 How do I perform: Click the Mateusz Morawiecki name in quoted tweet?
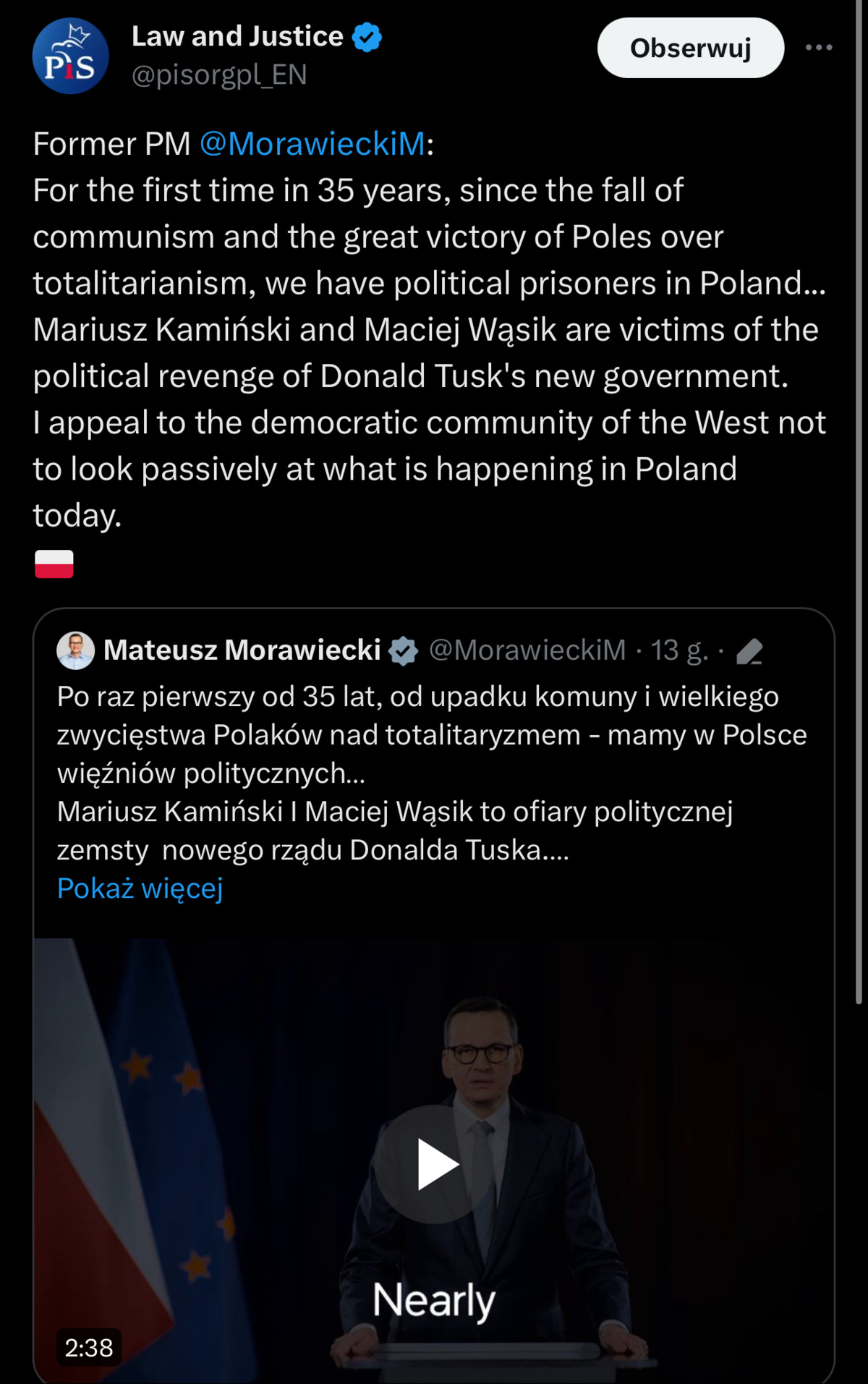click(242, 650)
